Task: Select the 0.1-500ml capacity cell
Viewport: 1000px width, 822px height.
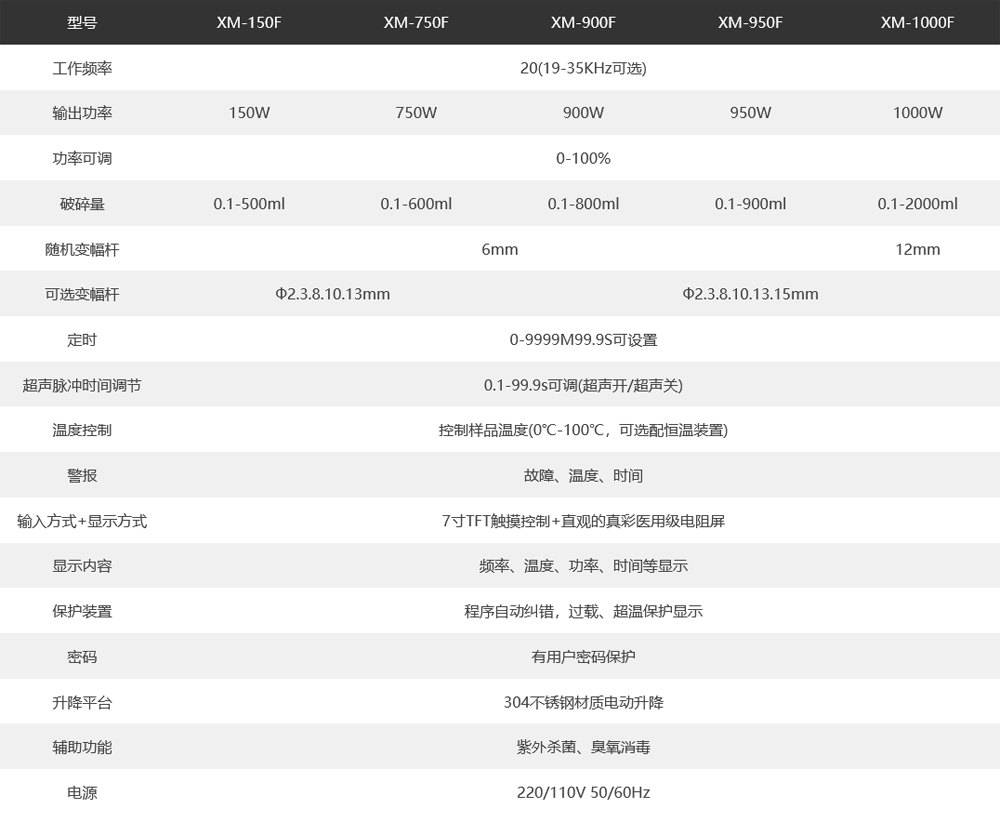Action: tap(249, 204)
